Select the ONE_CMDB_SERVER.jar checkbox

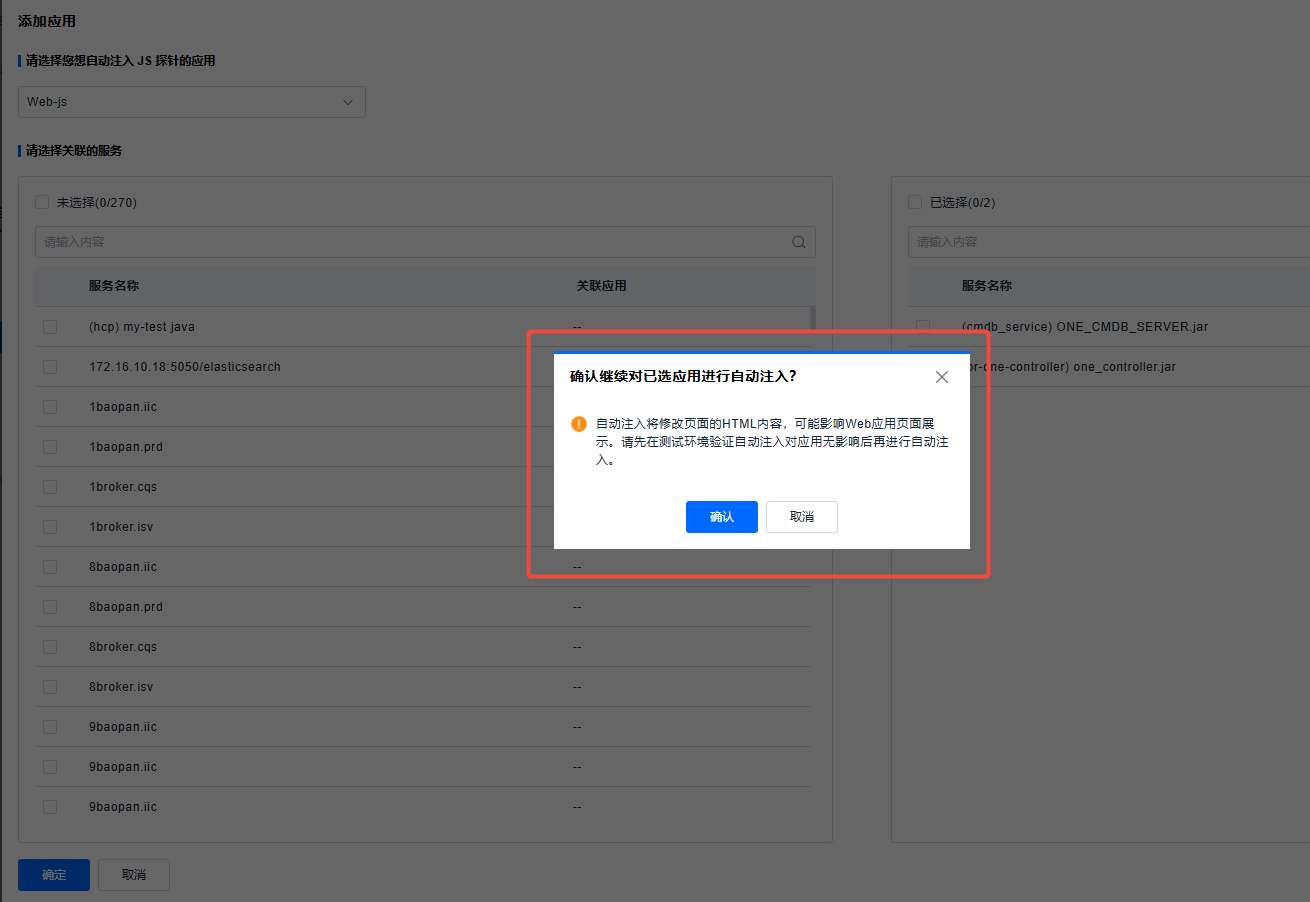point(923,327)
